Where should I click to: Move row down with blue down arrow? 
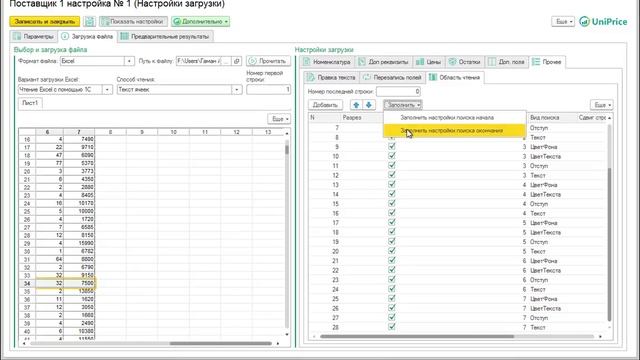[x=369, y=105]
